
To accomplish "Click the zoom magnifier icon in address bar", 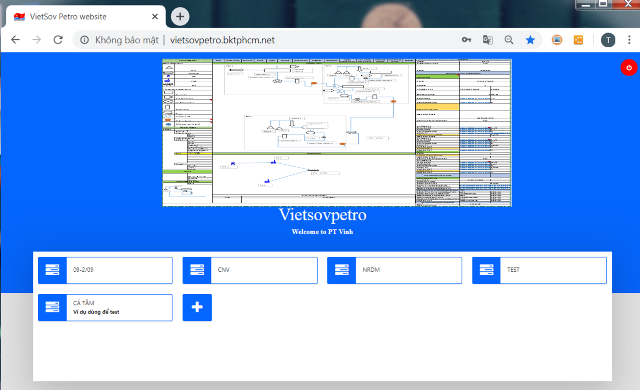I will tap(509, 40).
